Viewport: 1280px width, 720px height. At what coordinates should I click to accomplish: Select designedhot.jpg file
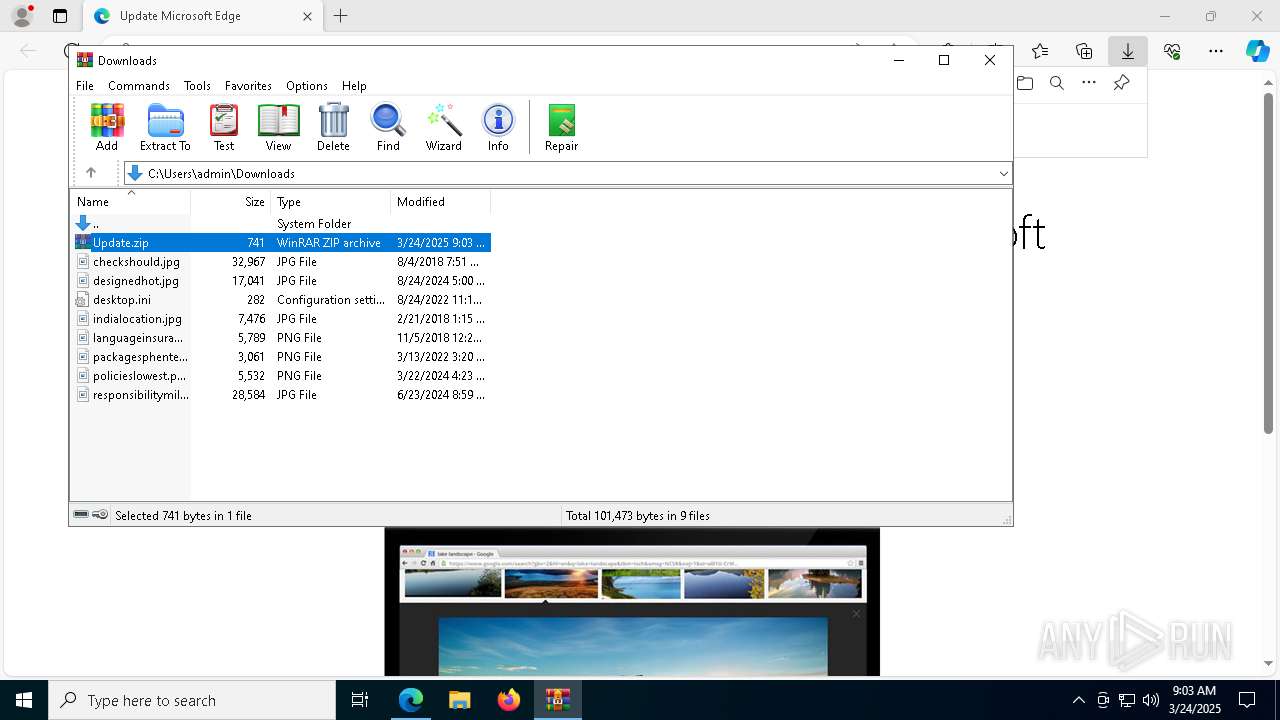pyautogui.click(x=281, y=281)
